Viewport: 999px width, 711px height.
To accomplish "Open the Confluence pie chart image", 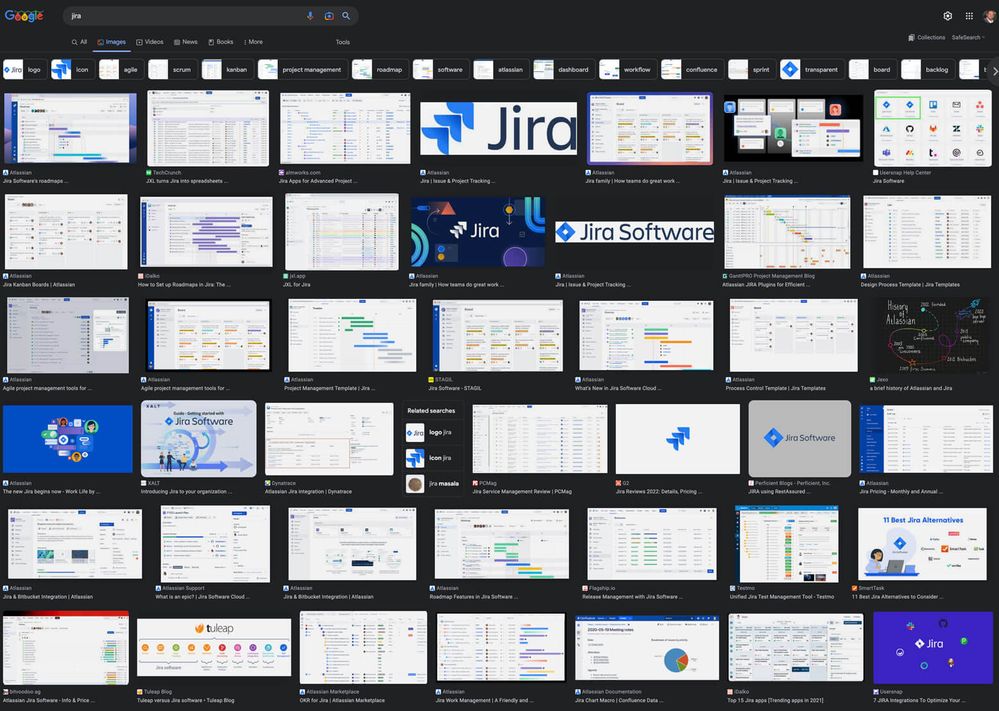I will 647,647.
